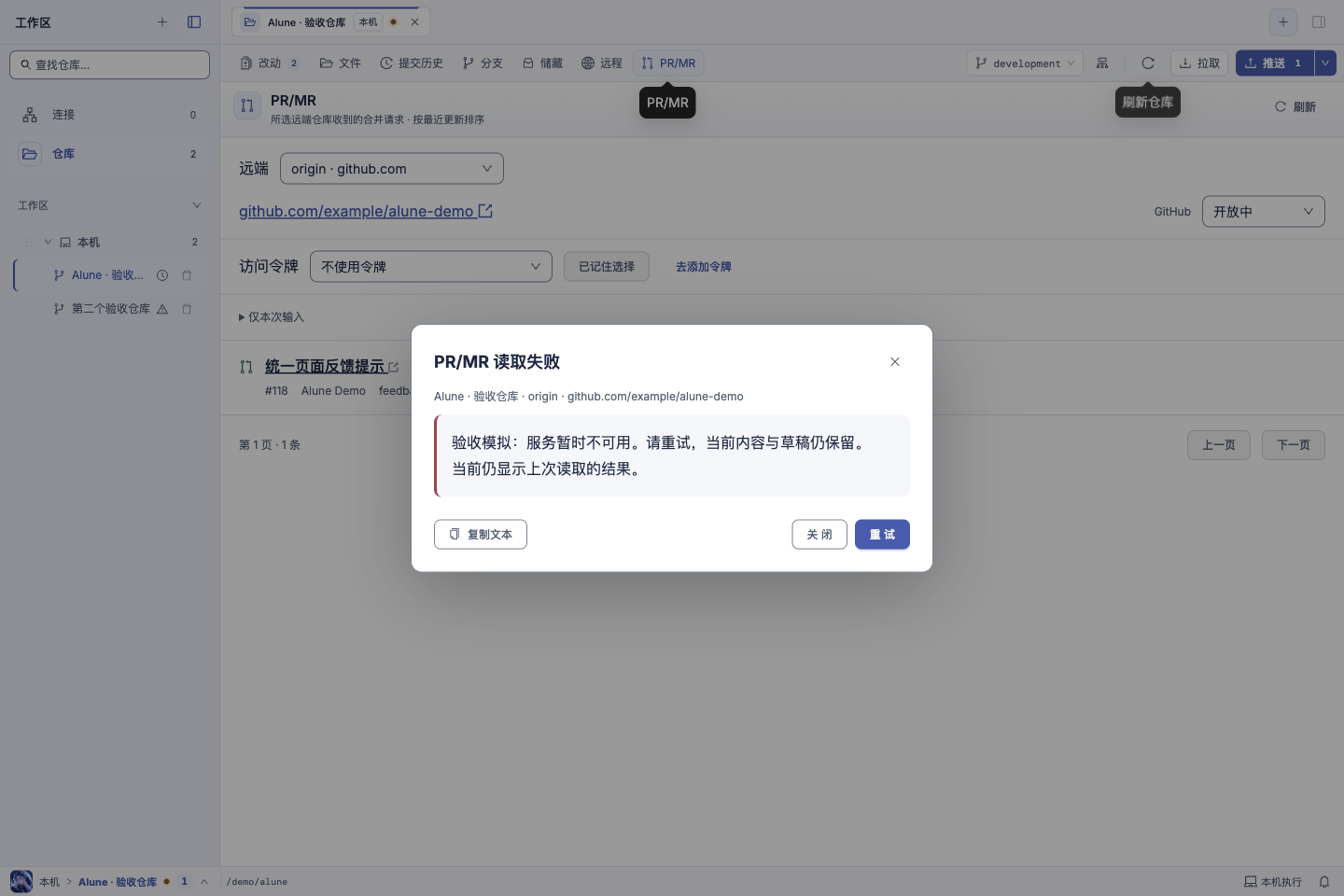The image size is (1344, 896).
Task: Focus the 查找仓库 search field
Action: pyautogui.click(x=110, y=65)
